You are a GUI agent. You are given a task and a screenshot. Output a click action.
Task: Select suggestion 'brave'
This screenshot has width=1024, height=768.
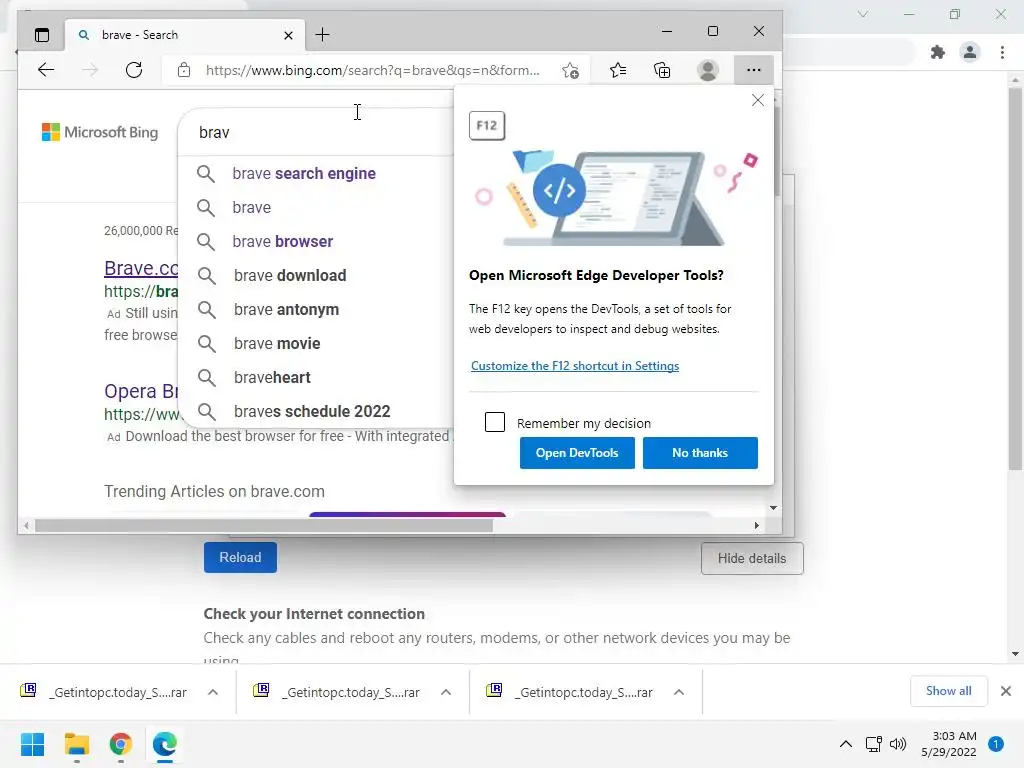(x=315, y=207)
